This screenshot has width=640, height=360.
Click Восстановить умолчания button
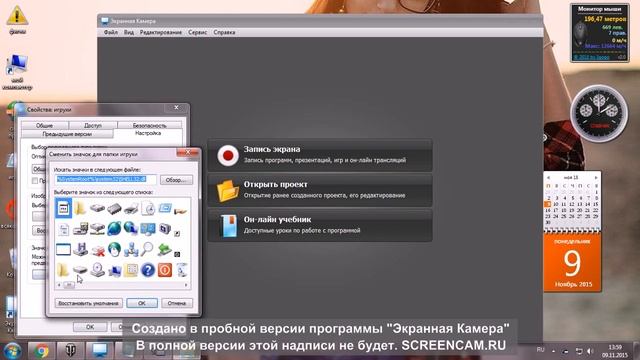pyautogui.click(x=89, y=303)
